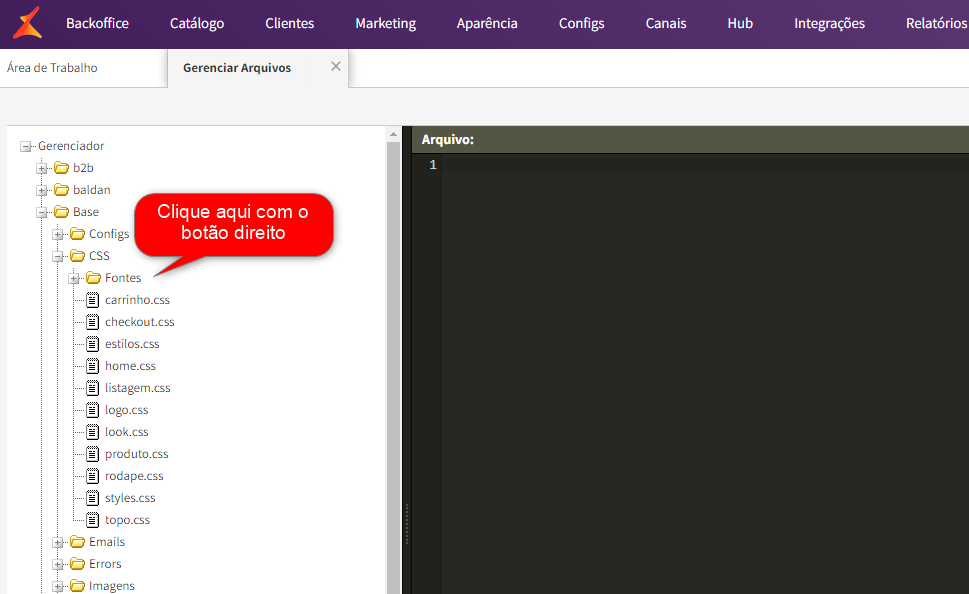This screenshot has width=969, height=594.
Task: Click the checkout.css file icon
Action: [x=93, y=322]
